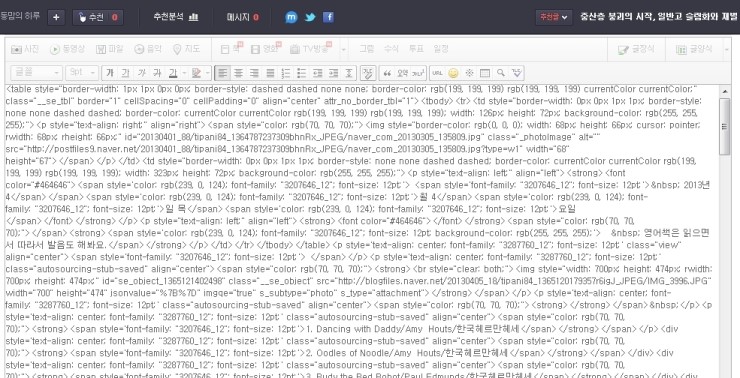Toggle center alignment button
Screen dimensions: 740x378
coord(238,73)
